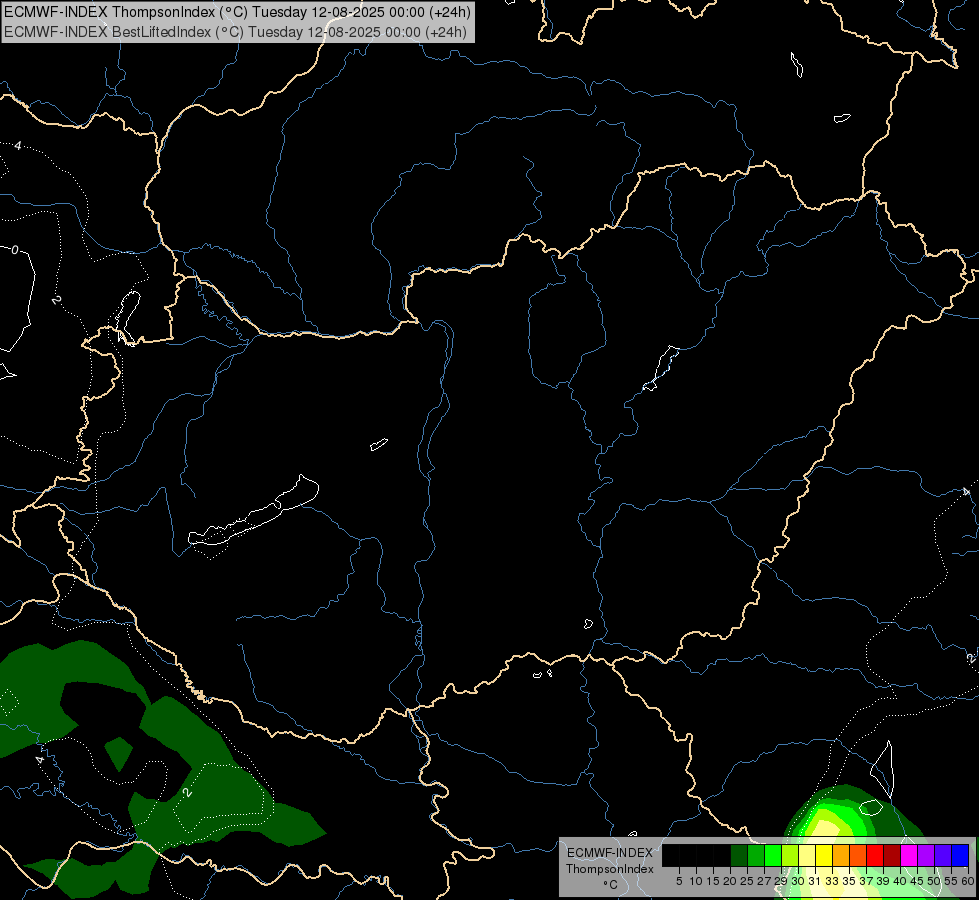Click the ThompsonIndex title line at top
Screen dimensions: 979x900
[237, 12]
